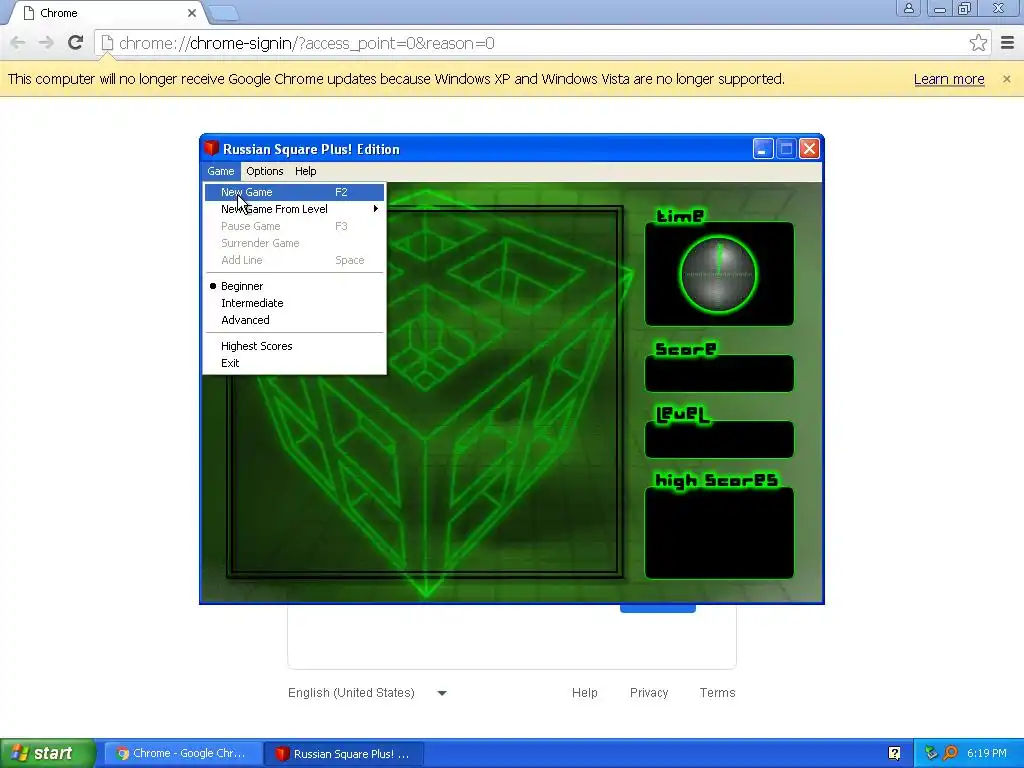Dismiss the Windows XP update warning bar

[1006, 79]
